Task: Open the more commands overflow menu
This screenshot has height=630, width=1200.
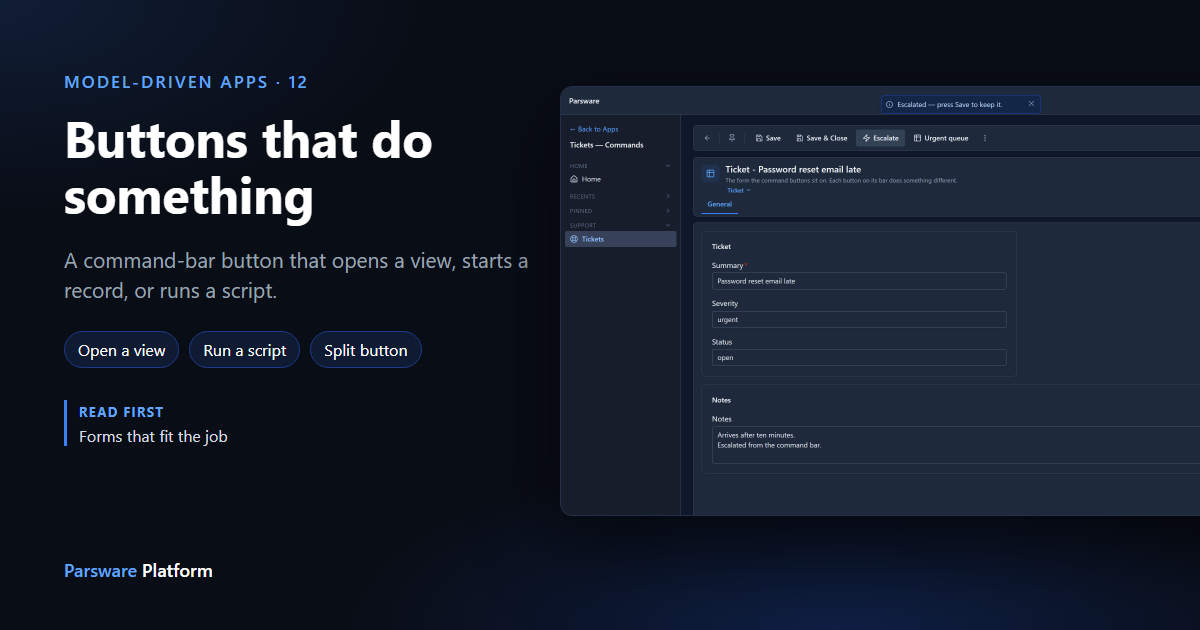Action: tap(985, 138)
